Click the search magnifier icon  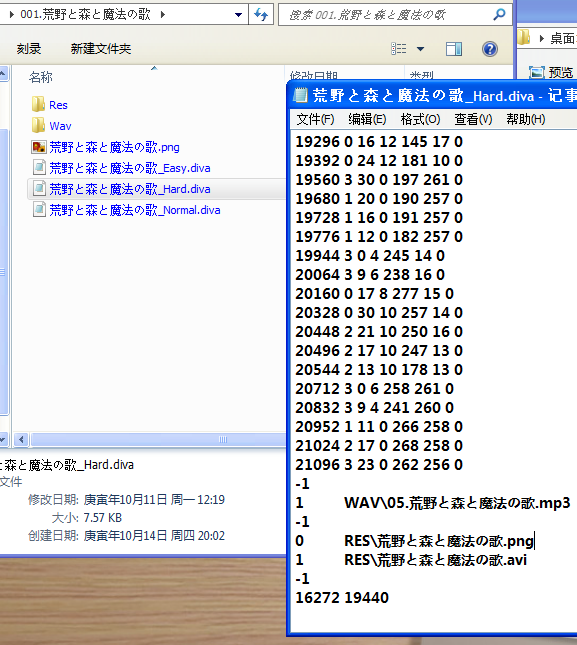499,15
